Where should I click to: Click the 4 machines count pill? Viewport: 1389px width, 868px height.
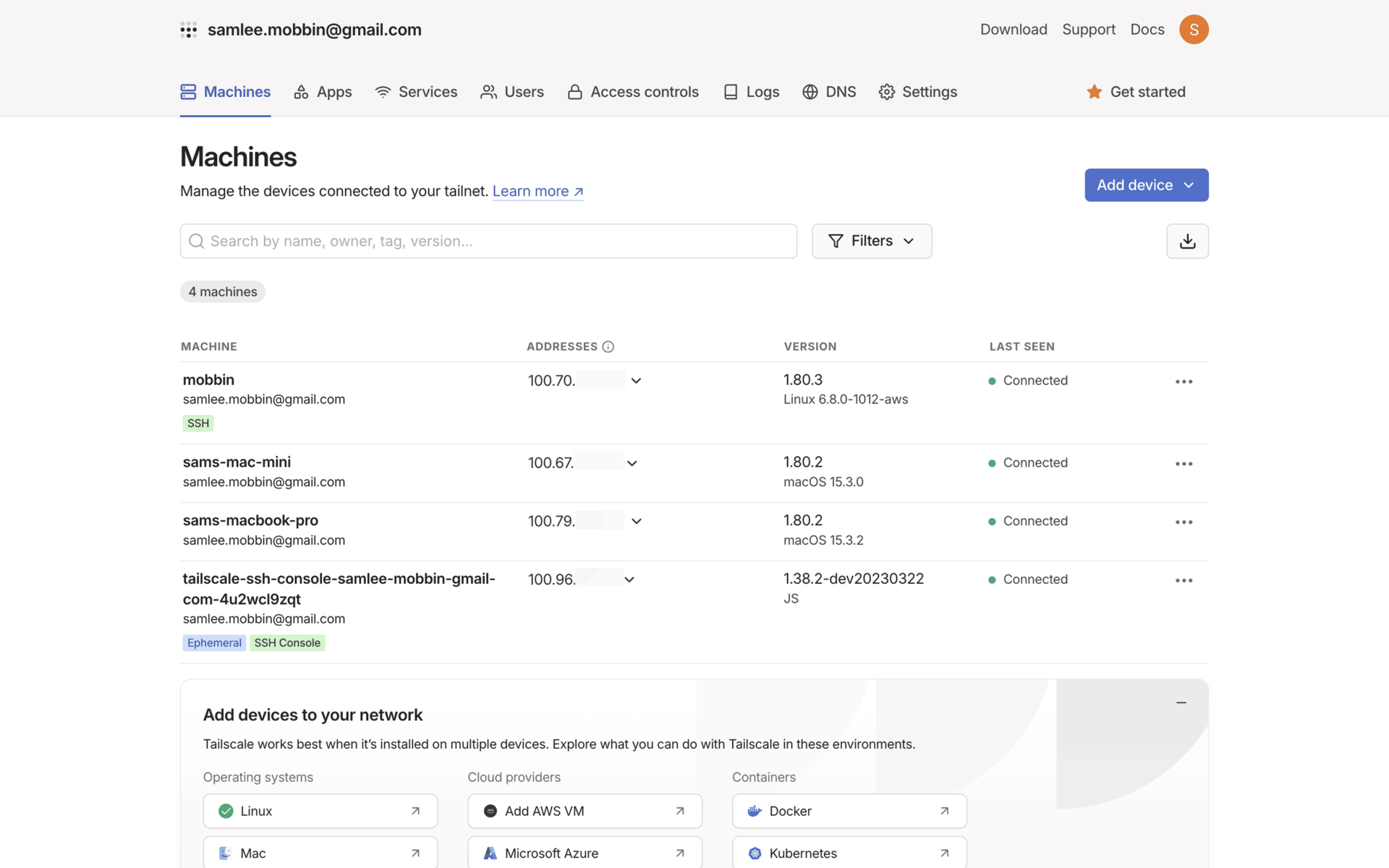click(x=223, y=292)
